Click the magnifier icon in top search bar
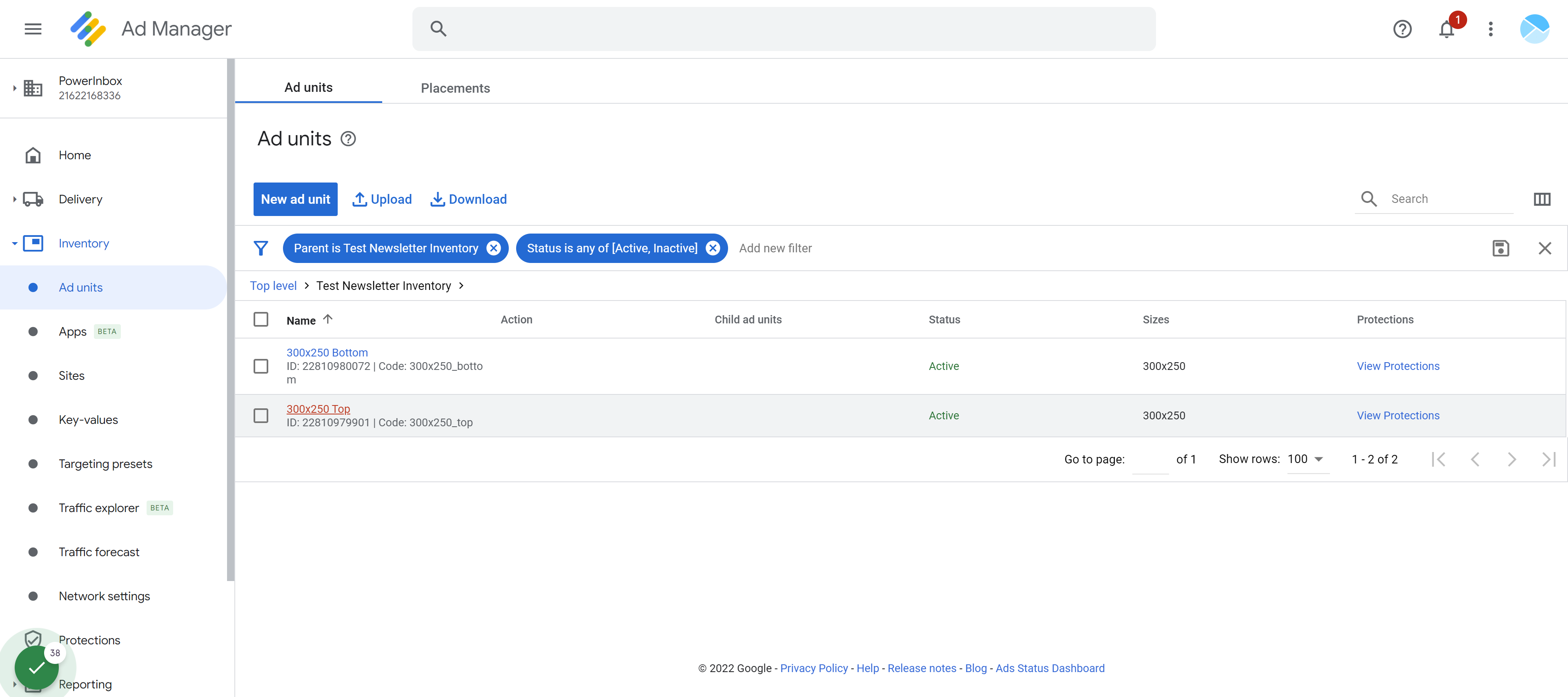Viewport: 1568px width, 697px height. [438, 29]
